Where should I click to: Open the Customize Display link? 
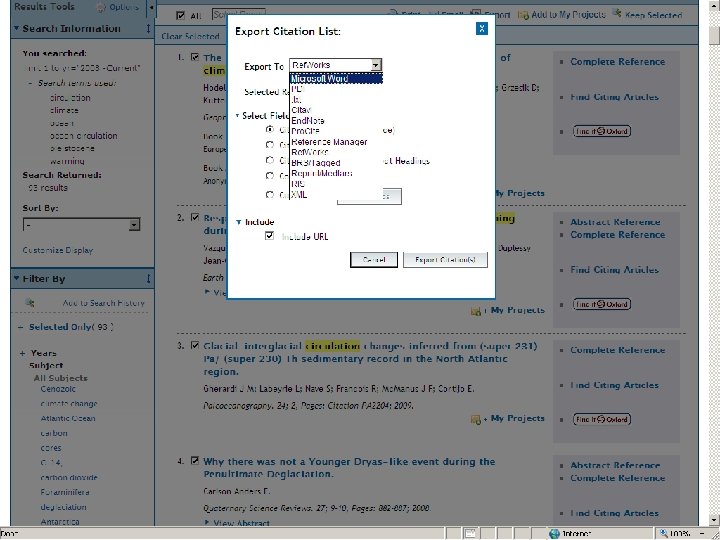(x=58, y=250)
